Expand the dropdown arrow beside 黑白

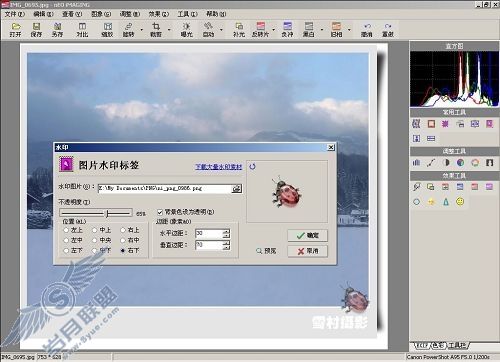322,30
